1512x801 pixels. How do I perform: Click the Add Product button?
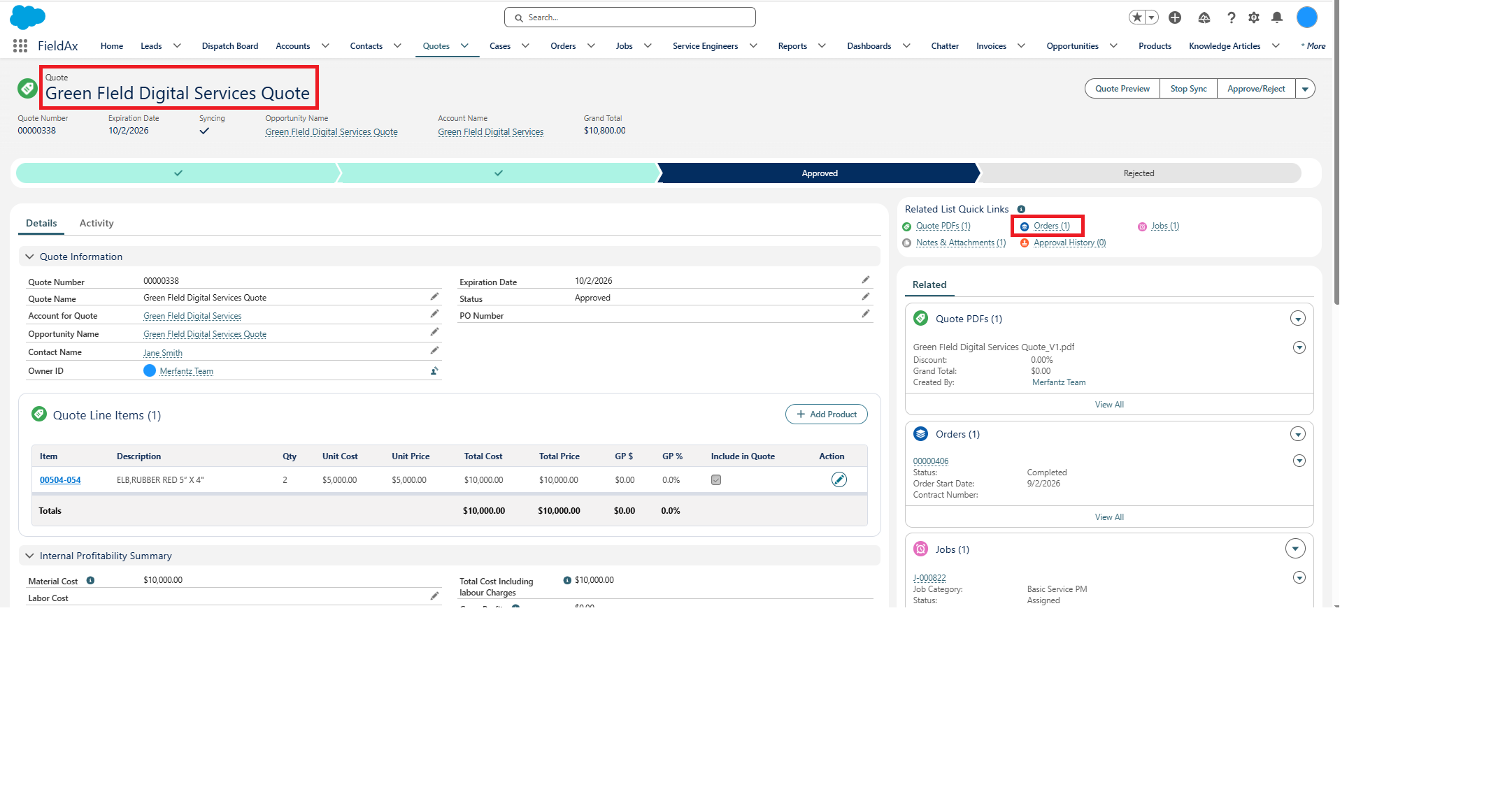point(827,414)
